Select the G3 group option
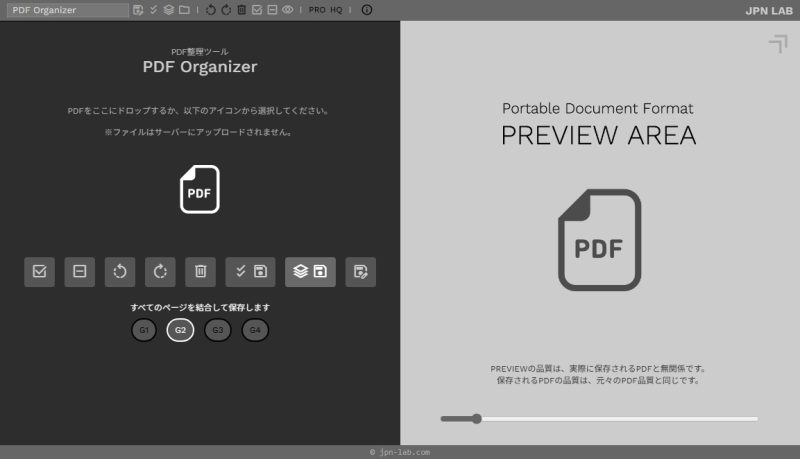 point(217,330)
